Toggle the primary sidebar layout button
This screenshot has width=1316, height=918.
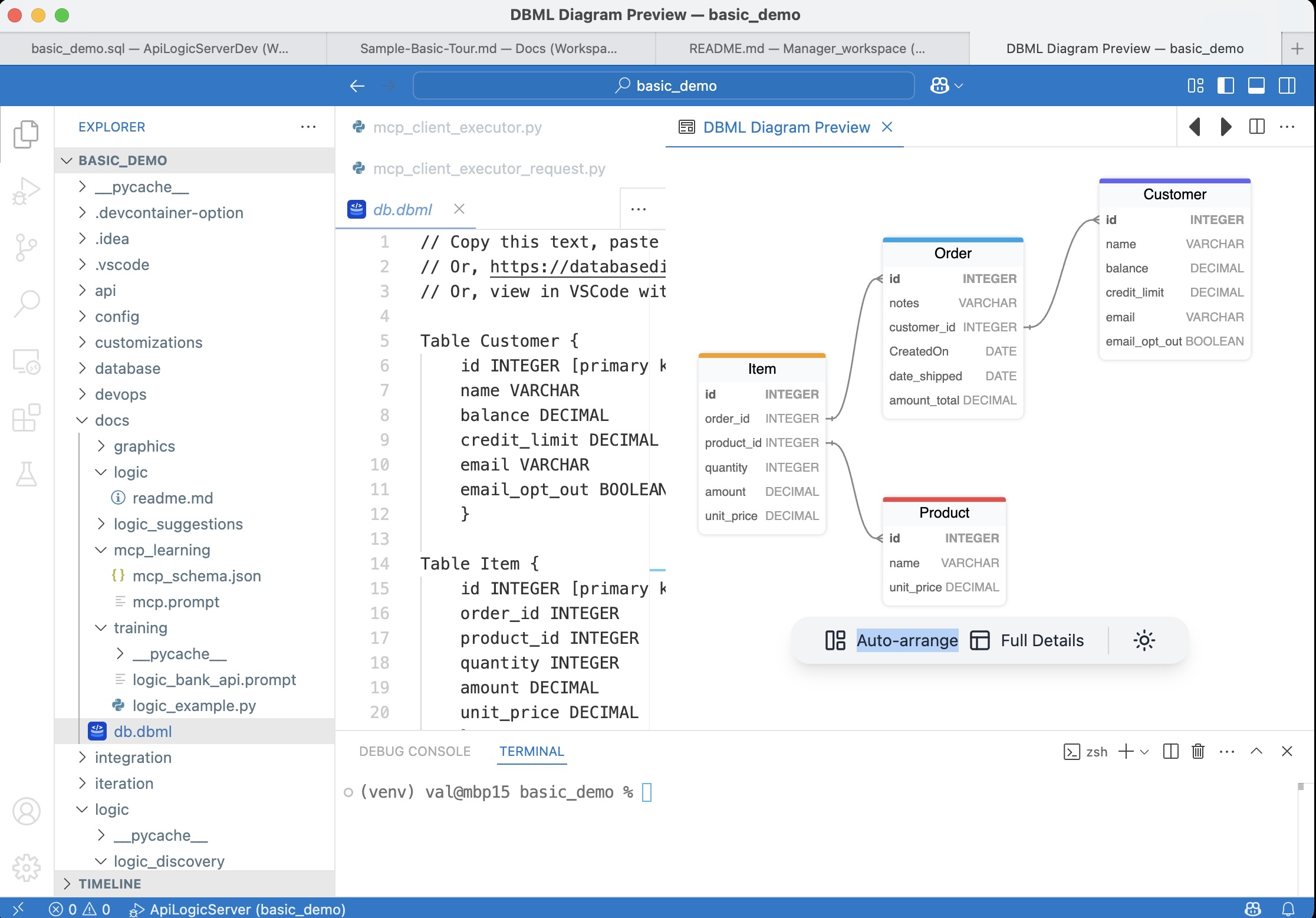coord(1225,86)
